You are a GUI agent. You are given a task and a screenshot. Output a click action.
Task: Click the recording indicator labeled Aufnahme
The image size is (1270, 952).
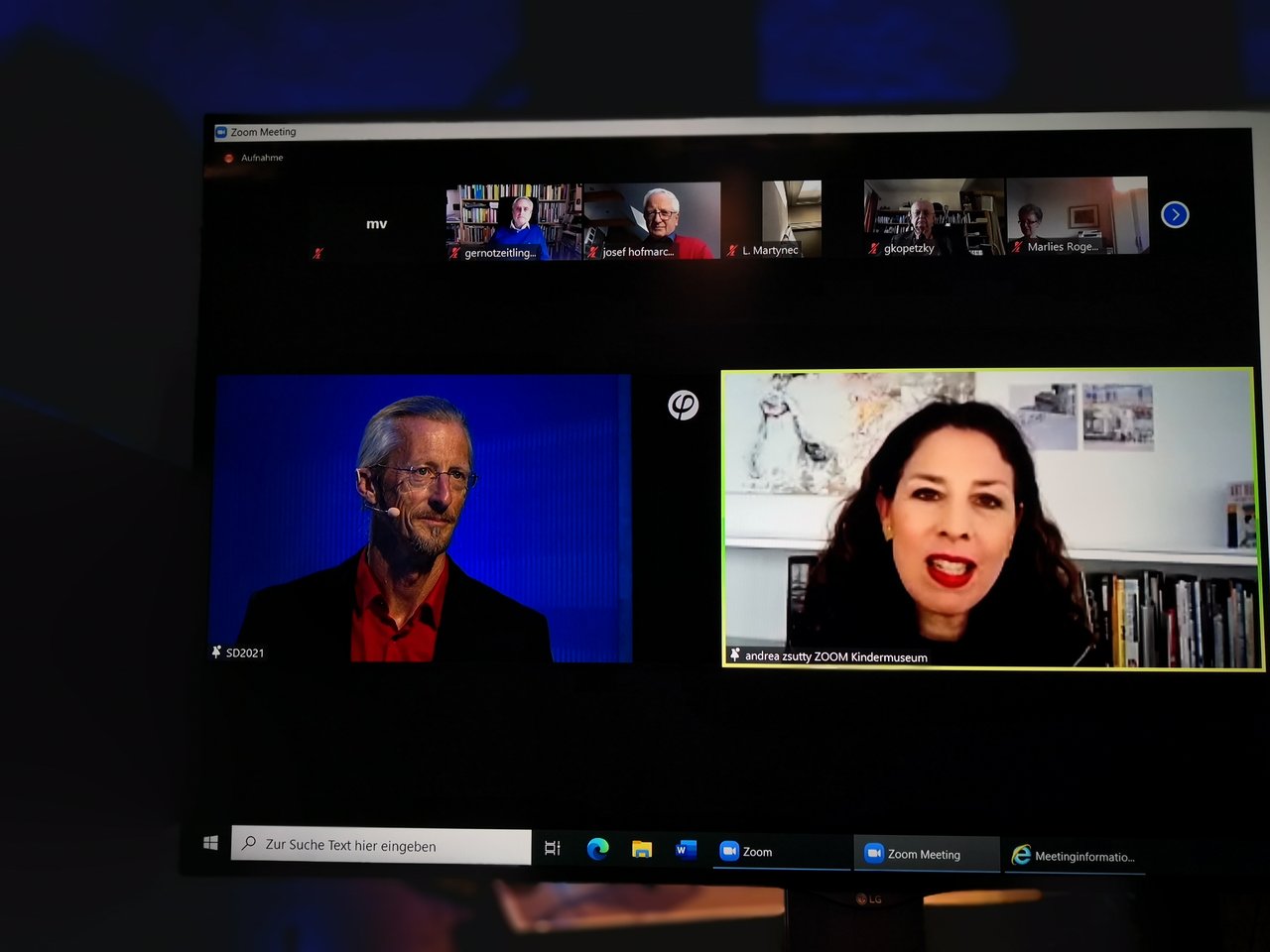[254, 158]
